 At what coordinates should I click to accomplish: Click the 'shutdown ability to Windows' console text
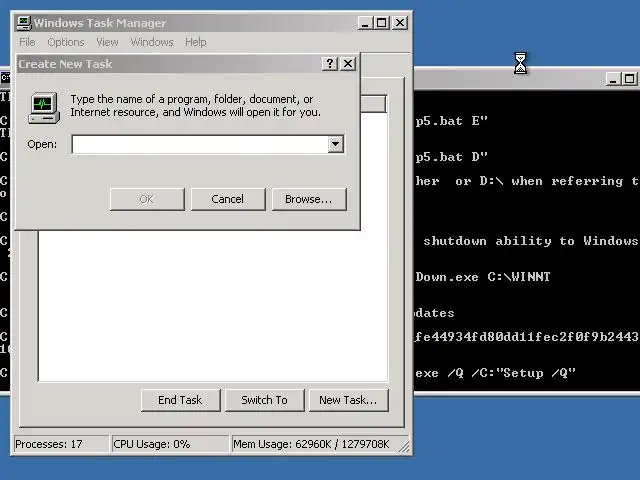(x=530, y=241)
